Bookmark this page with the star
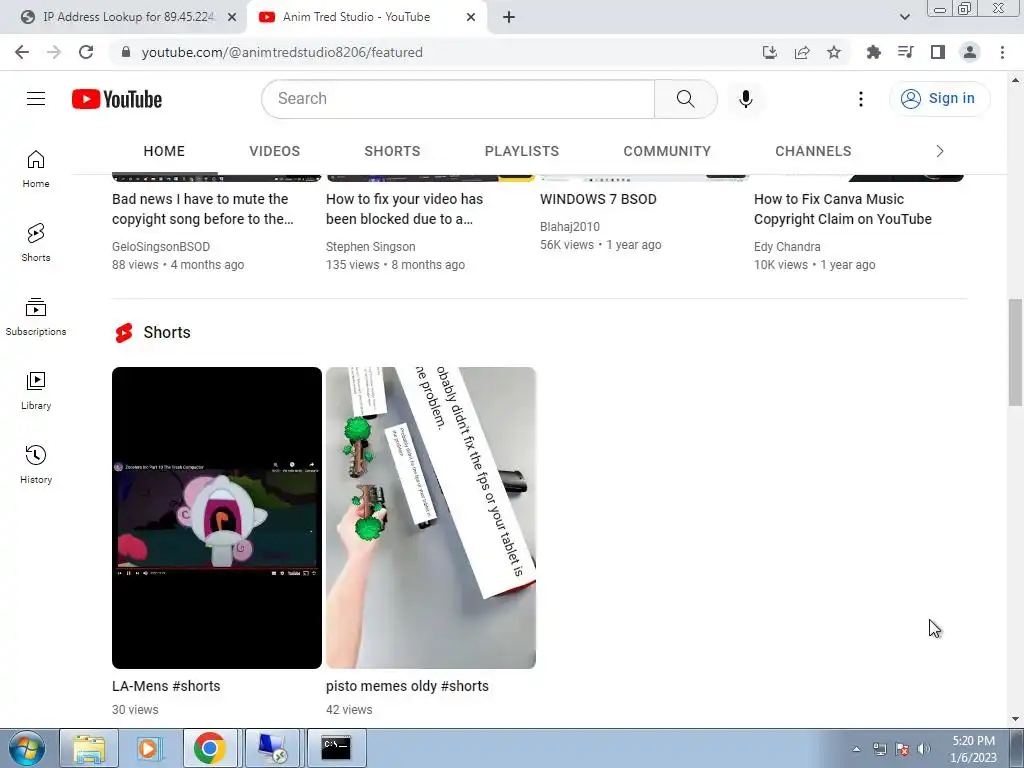1024x768 pixels. [x=834, y=52]
